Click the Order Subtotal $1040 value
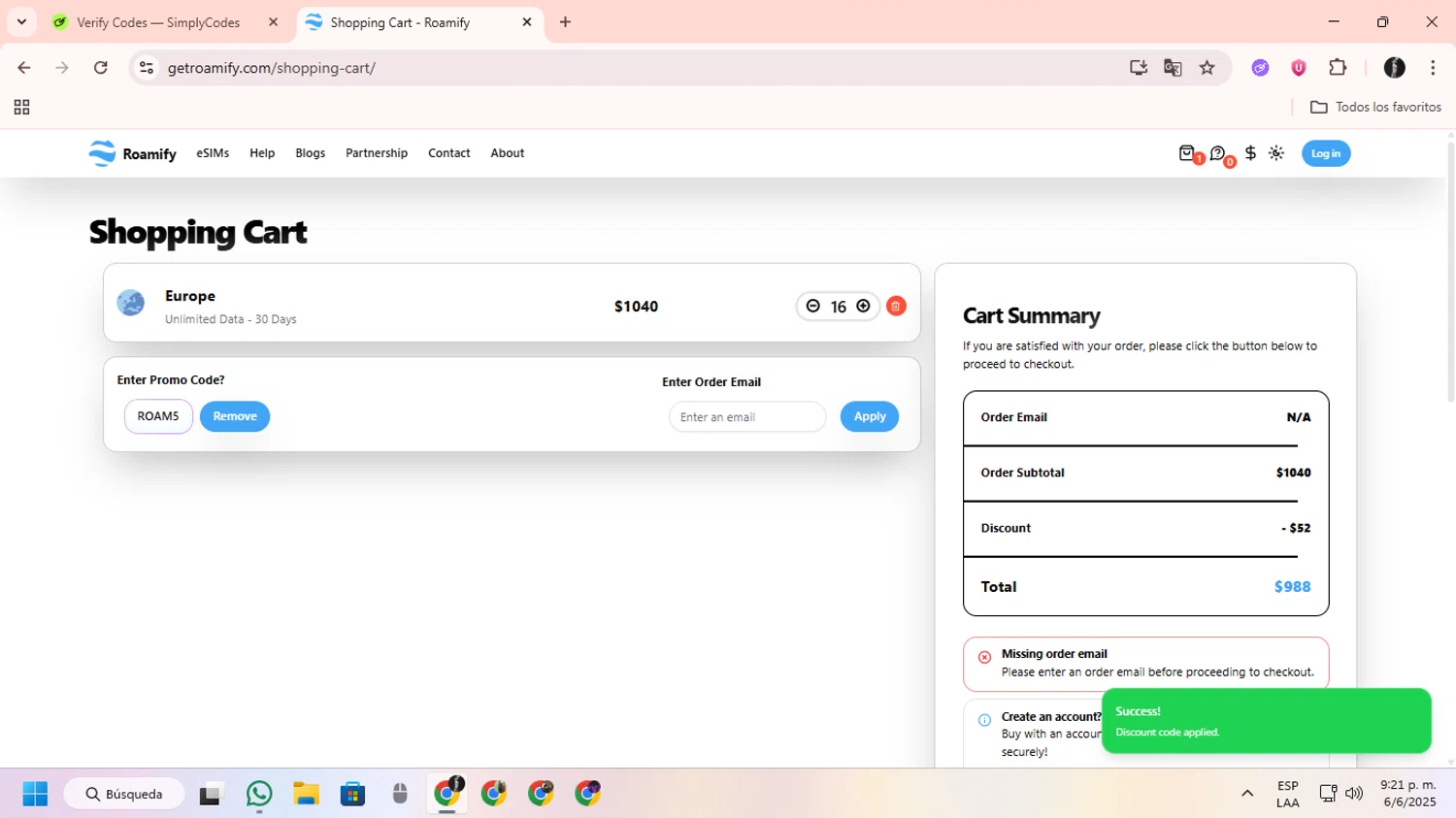The height and width of the screenshot is (818, 1456). click(x=1293, y=473)
